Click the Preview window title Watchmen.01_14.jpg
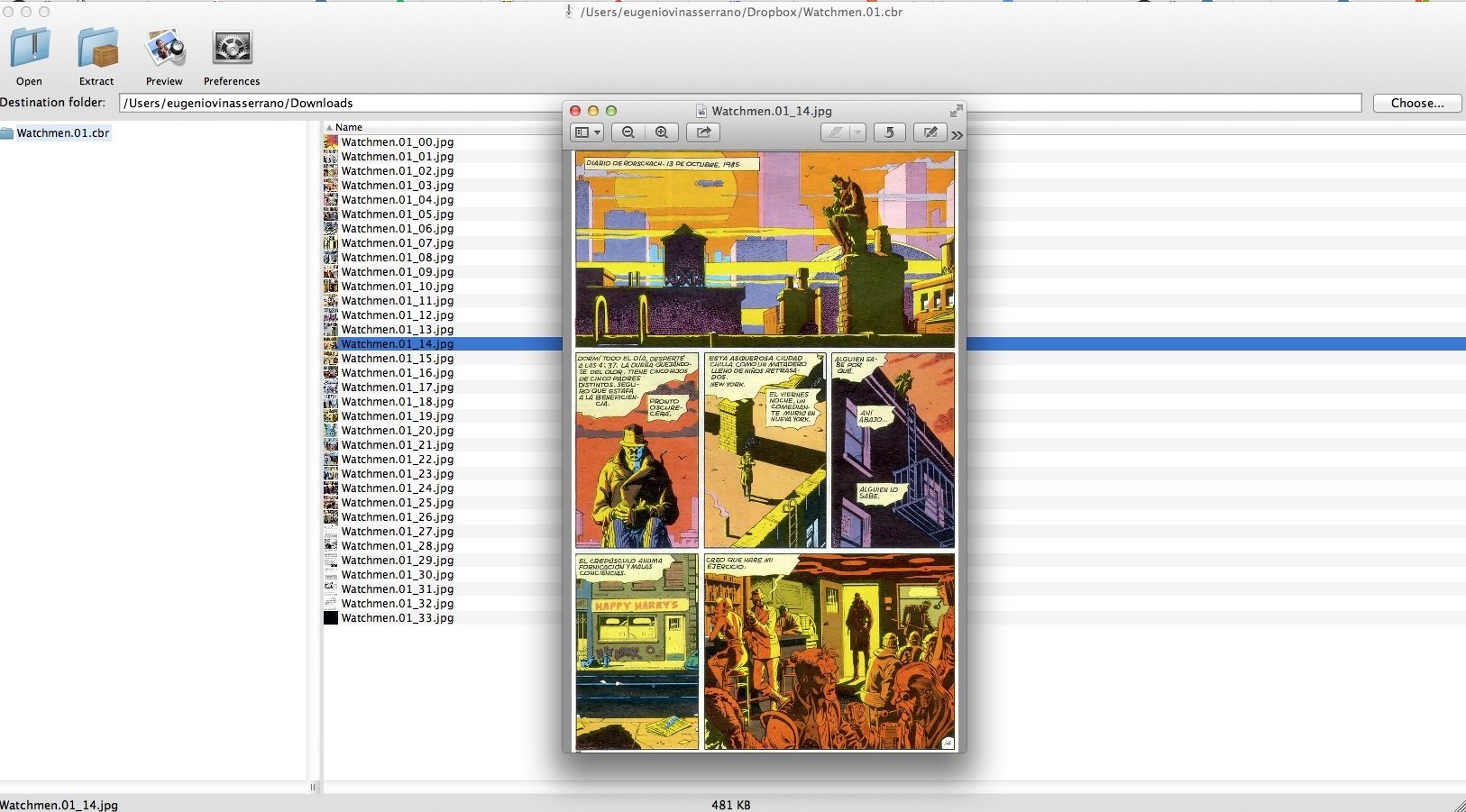The width and height of the screenshot is (1466, 812). 772,111
